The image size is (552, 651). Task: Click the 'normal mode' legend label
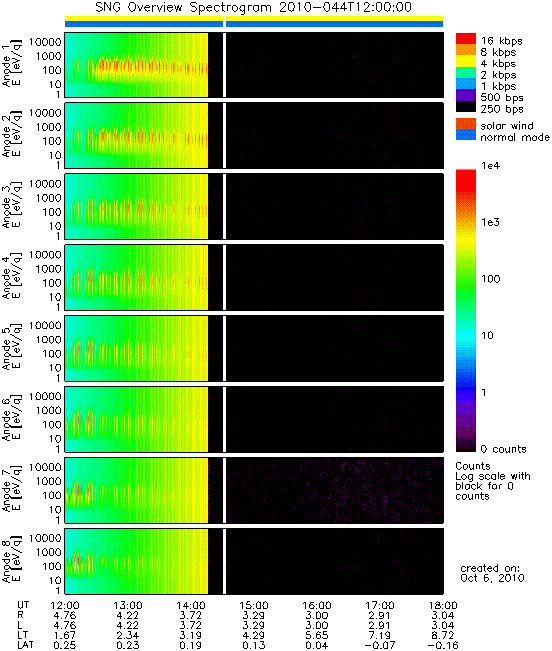coord(515,137)
